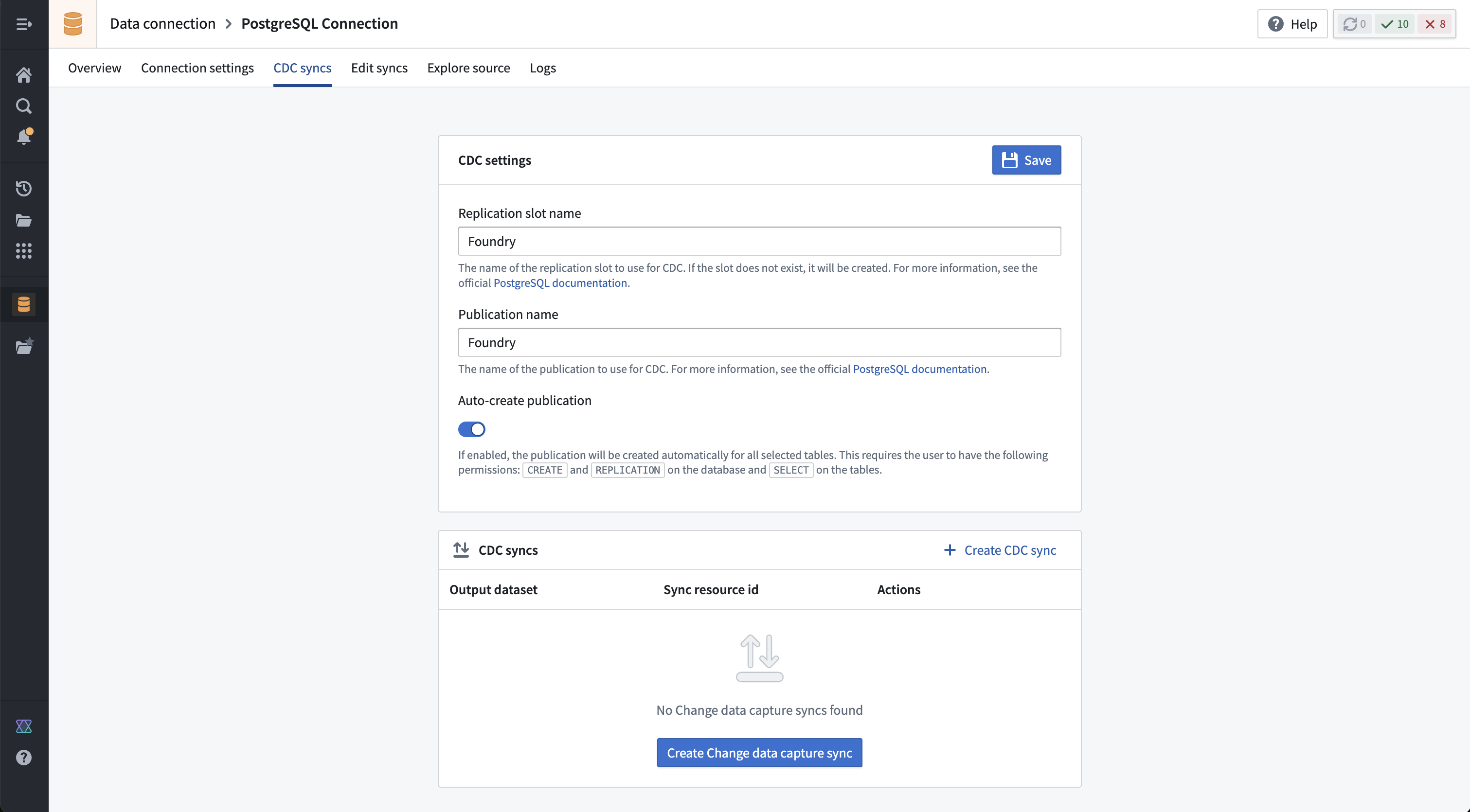
Task: Click Create Change data capture sync button
Action: [x=759, y=753]
